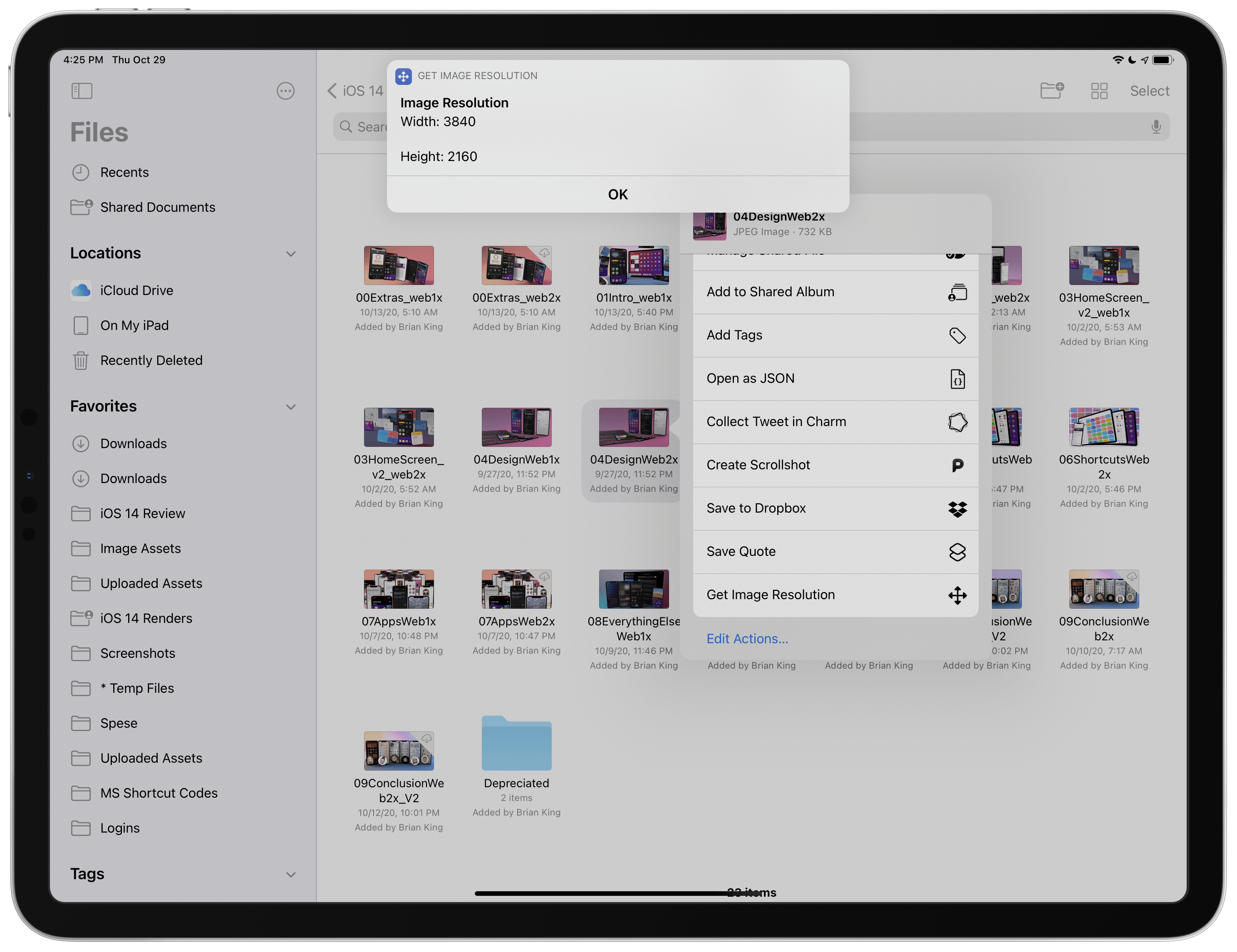The image size is (1237, 952).
Task: Open the Depreciated folder
Action: click(x=516, y=743)
